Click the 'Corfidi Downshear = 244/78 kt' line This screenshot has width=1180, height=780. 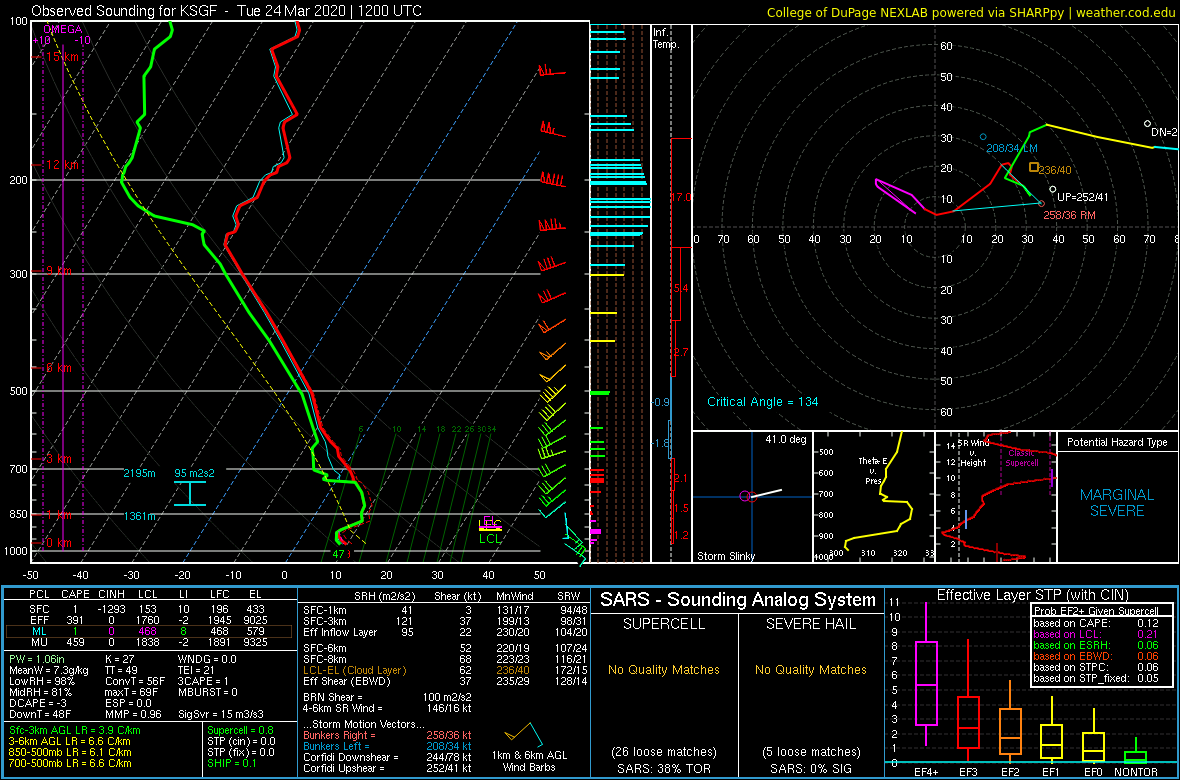pyautogui.click(x=388, y=757)
